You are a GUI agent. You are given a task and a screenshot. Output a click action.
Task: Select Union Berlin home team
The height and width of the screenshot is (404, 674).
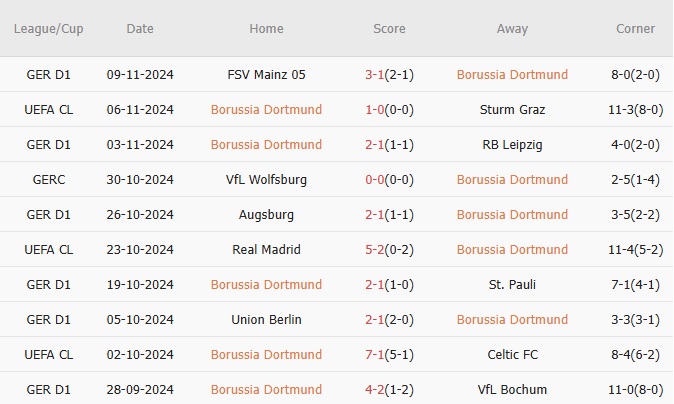point(267,319)
